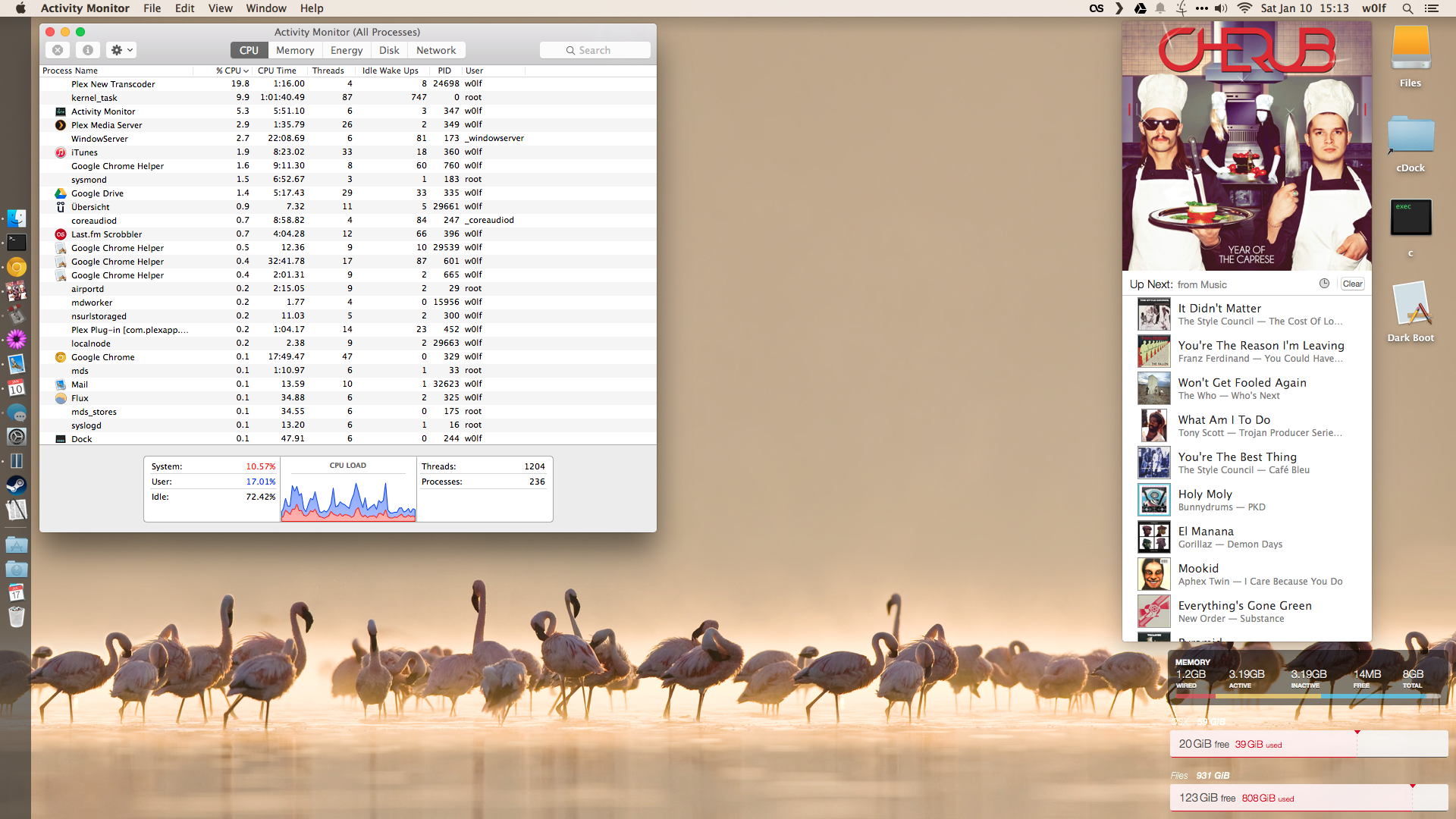The width and height of the screenshot is (1456, 819).
Task: Open the gear action dropdown menu
Action: [x=121, y=50]
